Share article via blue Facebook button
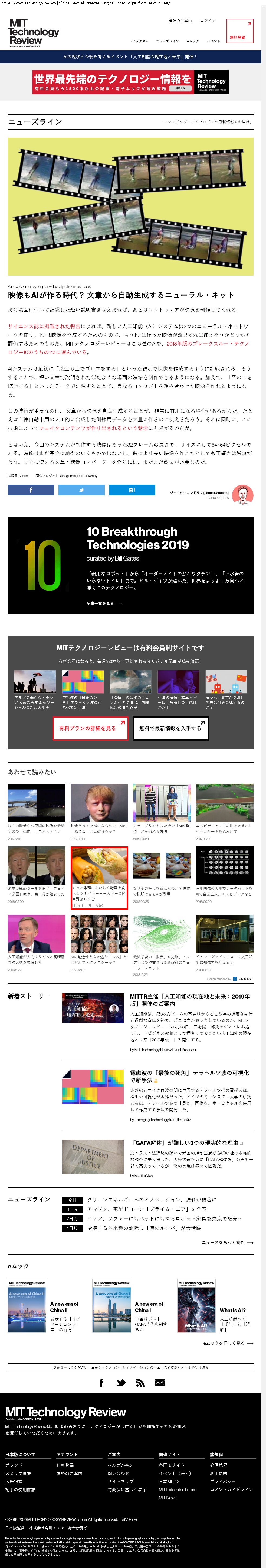 pos(31,490)
